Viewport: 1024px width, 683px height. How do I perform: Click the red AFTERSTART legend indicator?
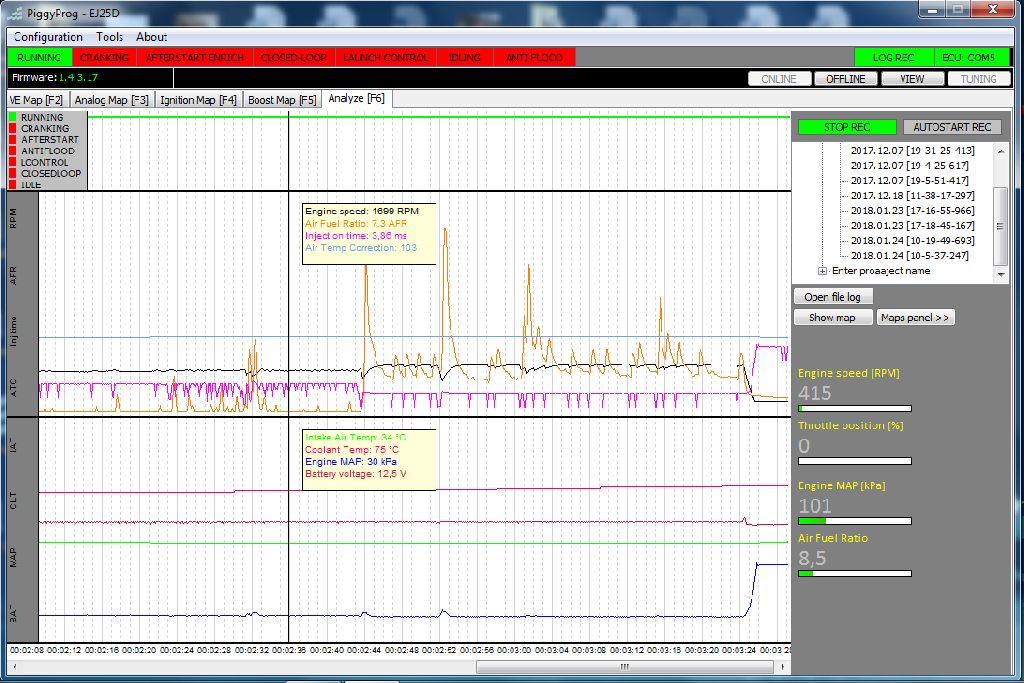(12, 140)
